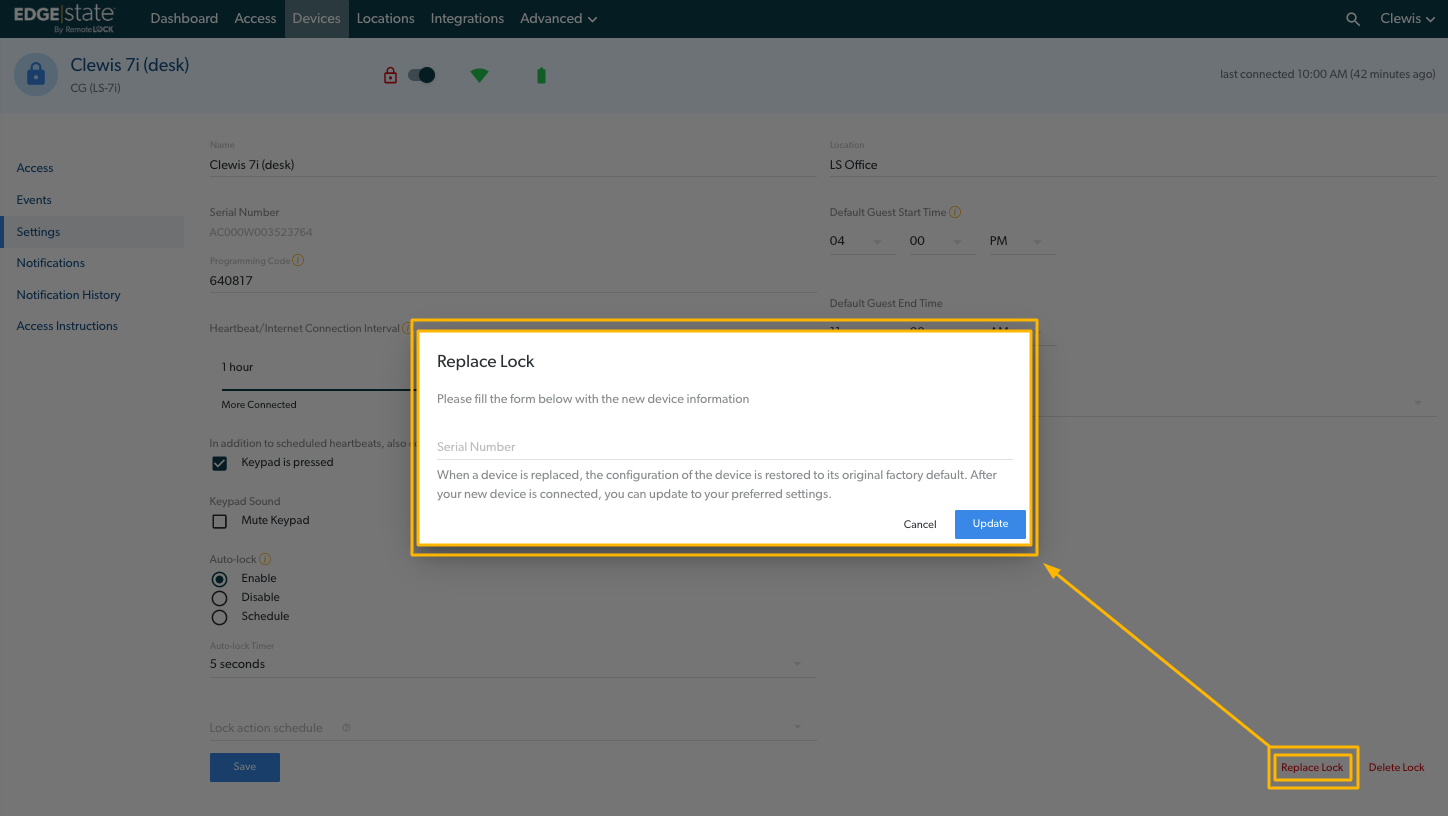Click the CG (LS-7i) model text

tap(96, 88)
